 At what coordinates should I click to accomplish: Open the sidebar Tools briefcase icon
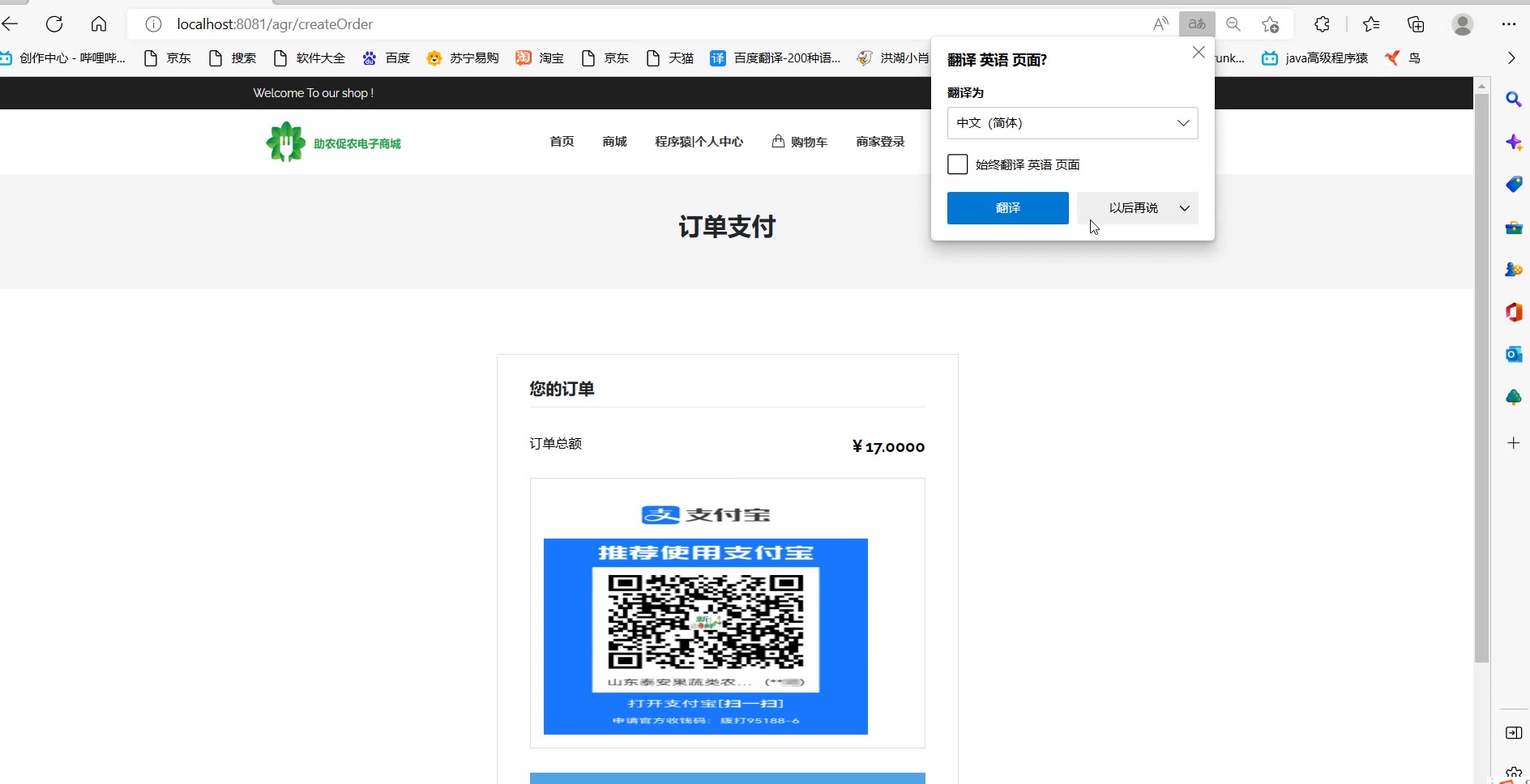click(x=1513, y=228)
